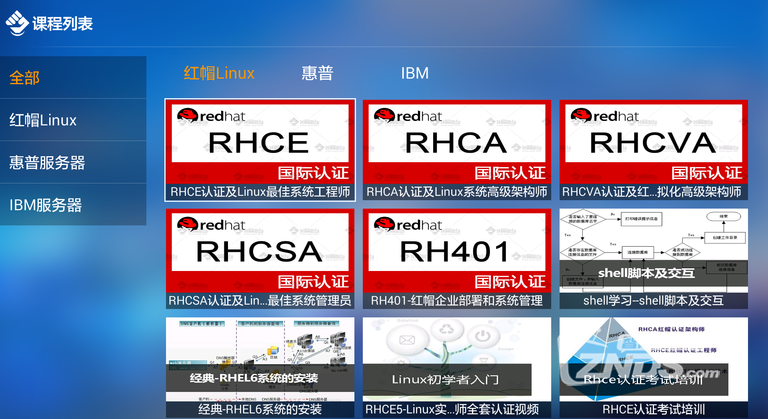
Task: Open the RHCE course thumbnail
Action: point(260,142)
